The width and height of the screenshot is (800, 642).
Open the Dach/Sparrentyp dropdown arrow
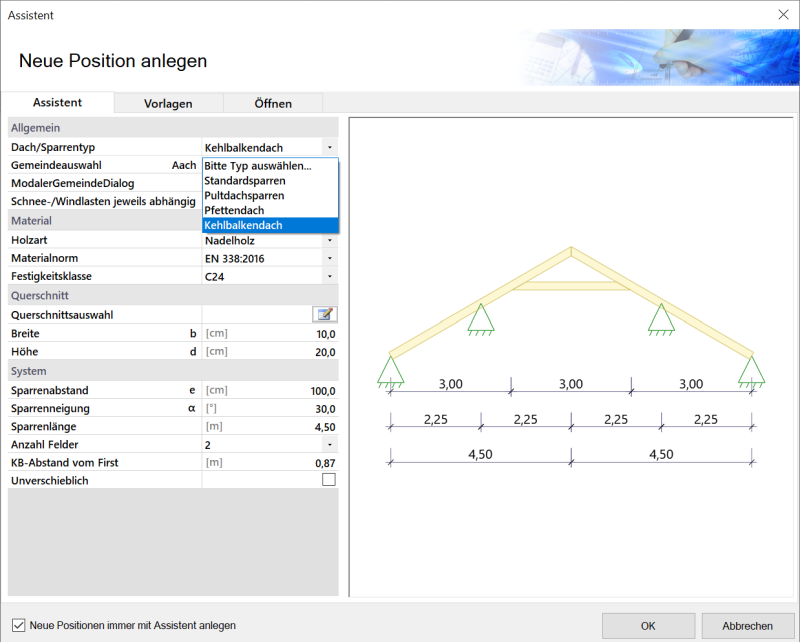[x=330, y=147]
